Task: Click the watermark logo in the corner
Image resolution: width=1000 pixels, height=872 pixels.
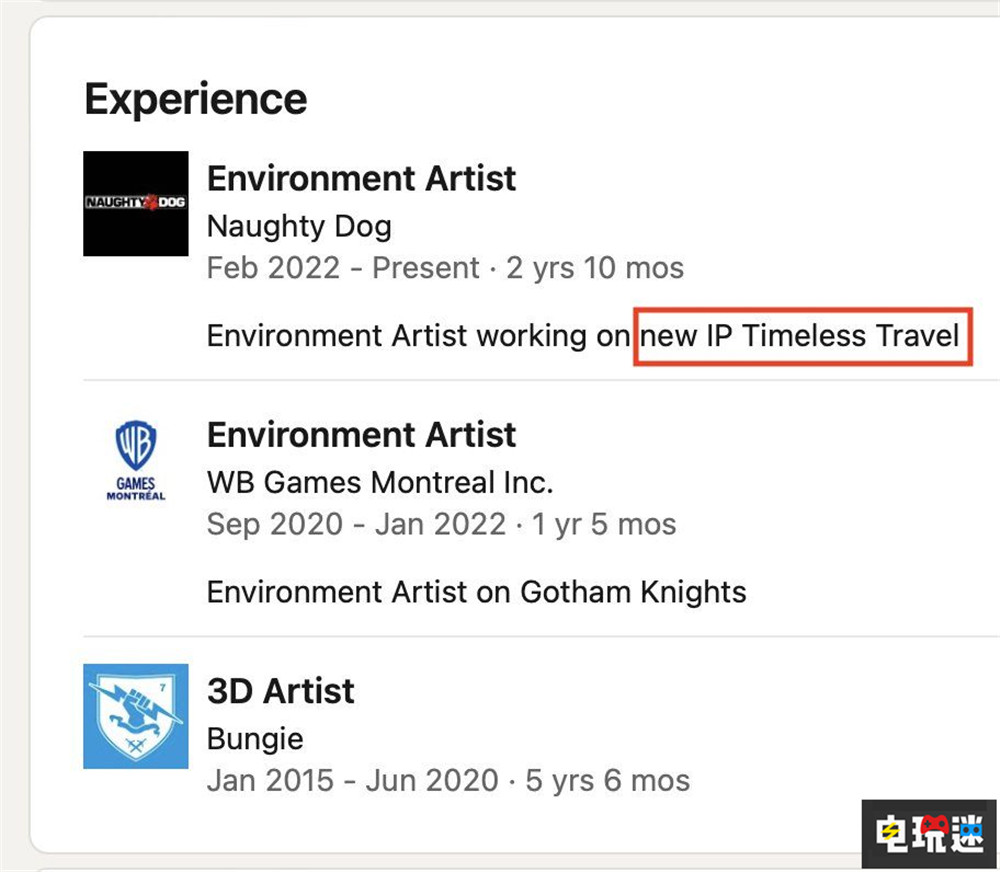Action: [x=929, y=834]
